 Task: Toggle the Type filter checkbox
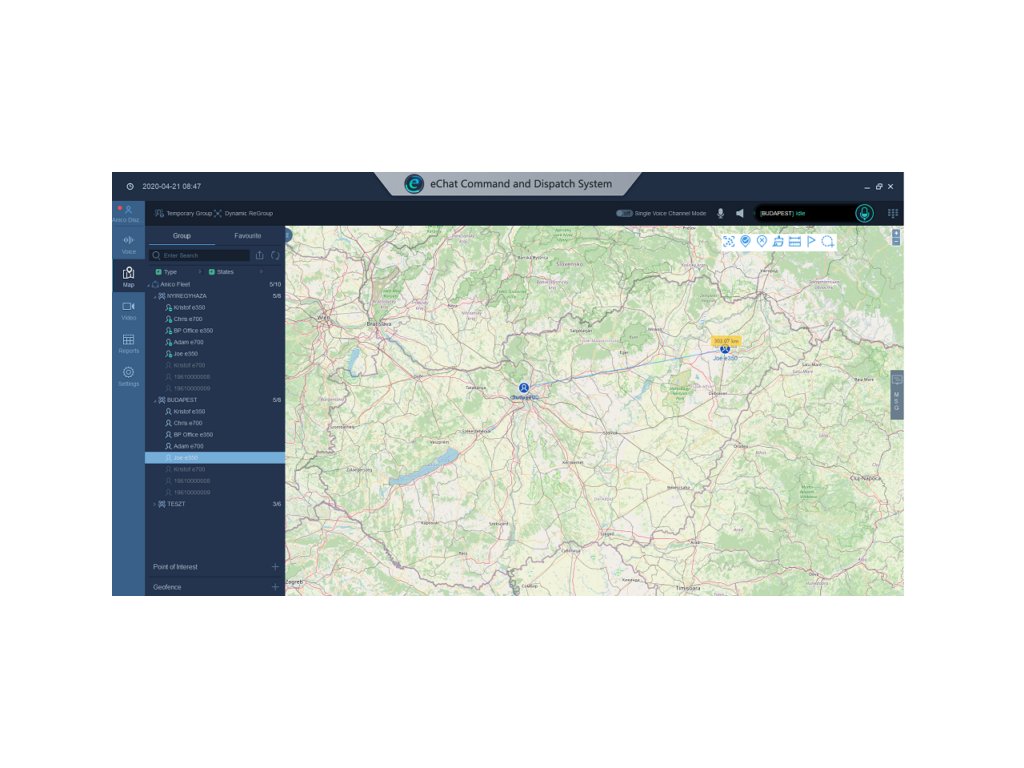(158, 272)
